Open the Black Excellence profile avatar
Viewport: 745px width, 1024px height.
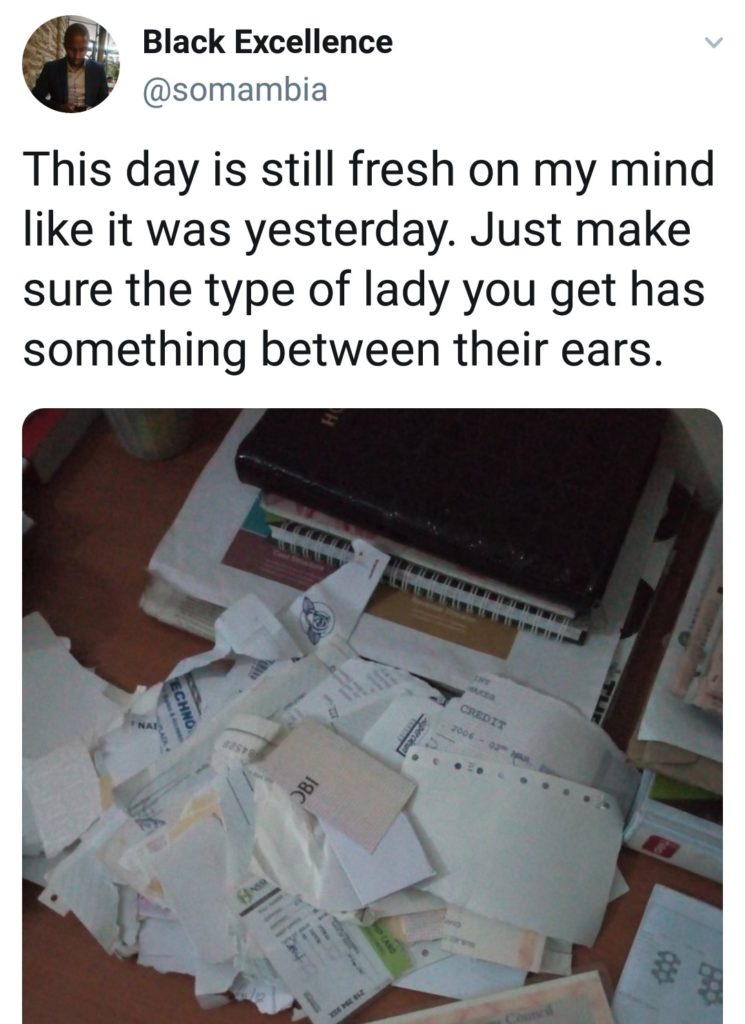[71, 64]
